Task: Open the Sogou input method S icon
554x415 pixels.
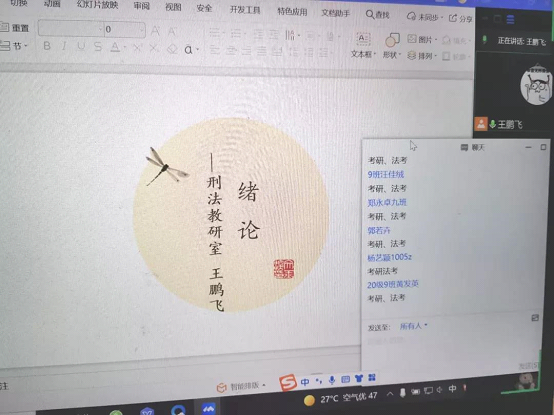Action: click(288, 382)
